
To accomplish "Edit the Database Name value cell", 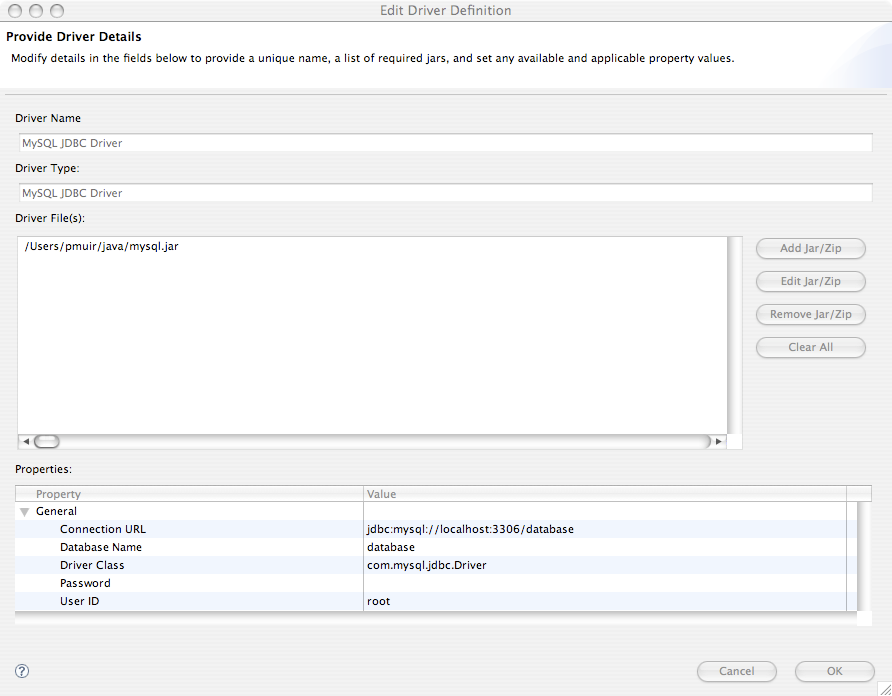I will coord(600,547).
